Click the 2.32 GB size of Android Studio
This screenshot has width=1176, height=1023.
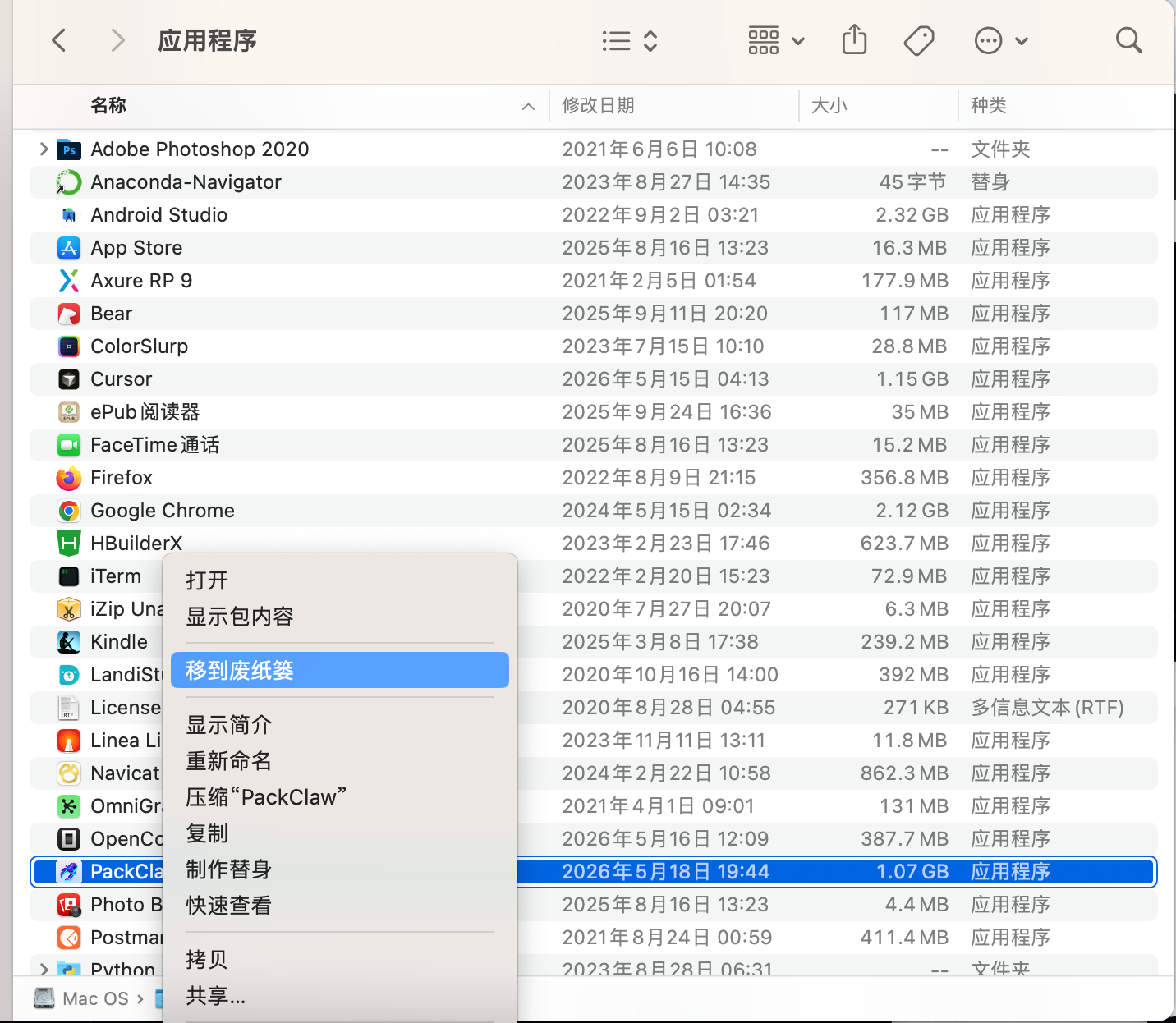(912, 215)
